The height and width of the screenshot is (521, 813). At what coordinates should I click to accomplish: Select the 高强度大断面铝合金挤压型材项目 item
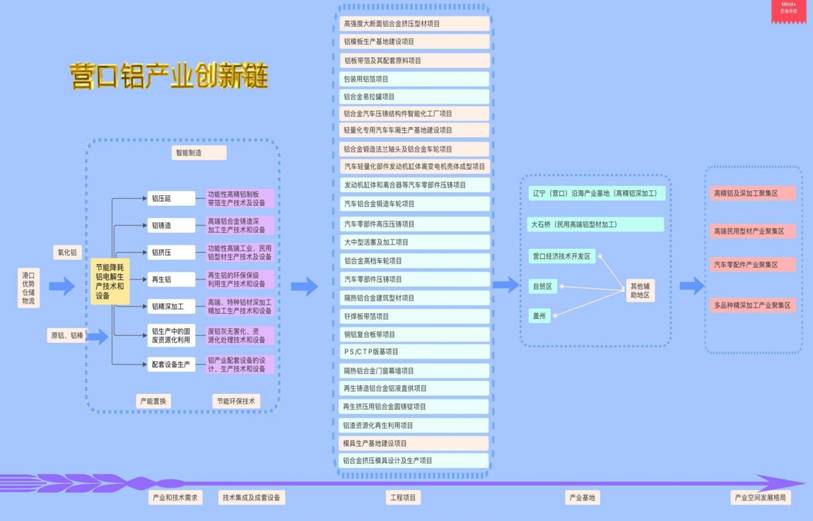[415, 23]
